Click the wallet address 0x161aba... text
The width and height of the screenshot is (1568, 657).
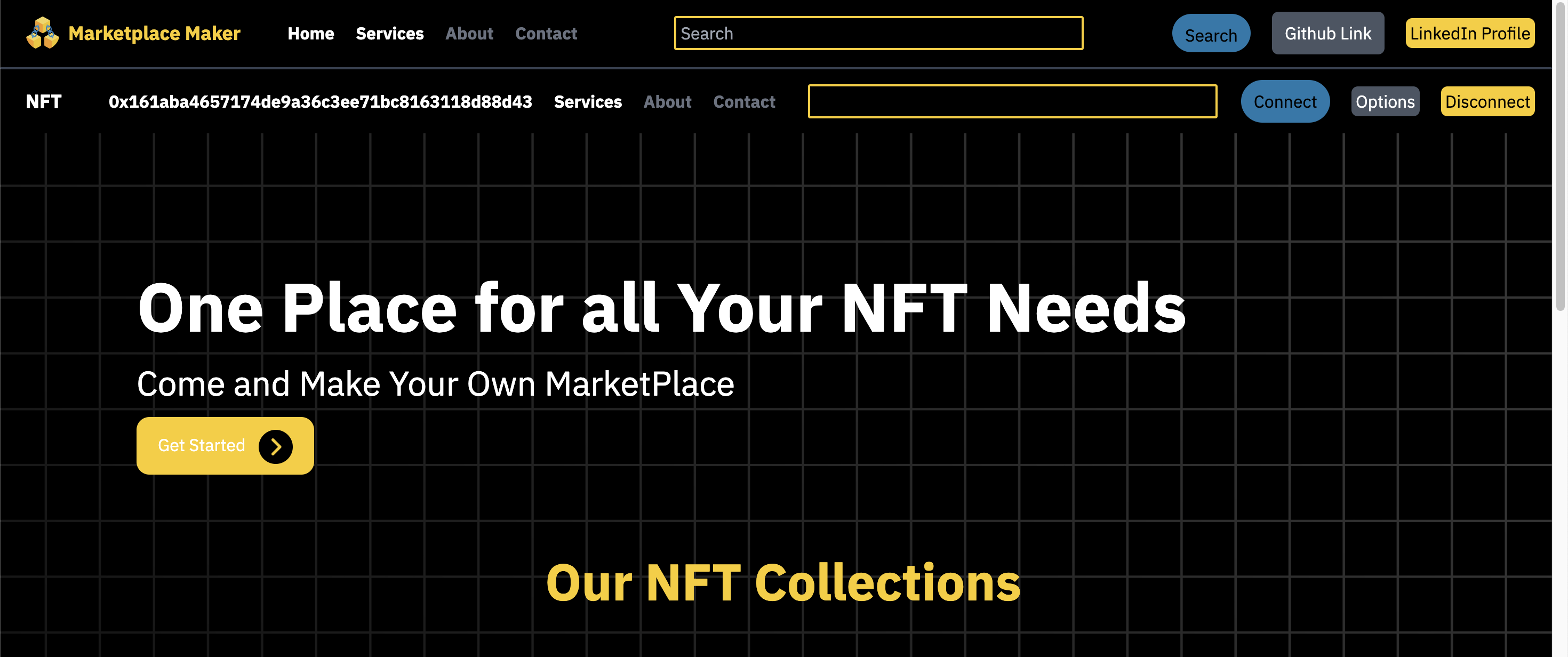tap(320, 102)
